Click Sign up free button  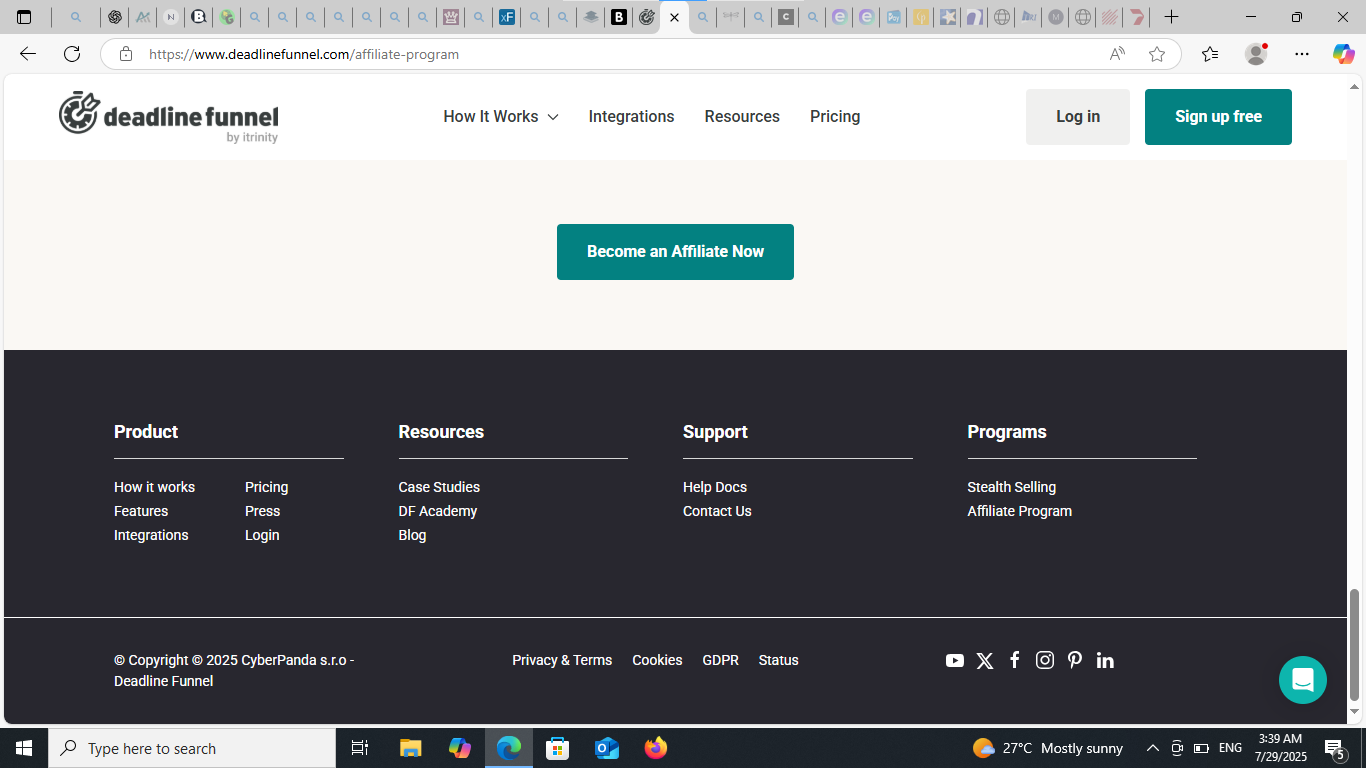(x=1218, y=117)
